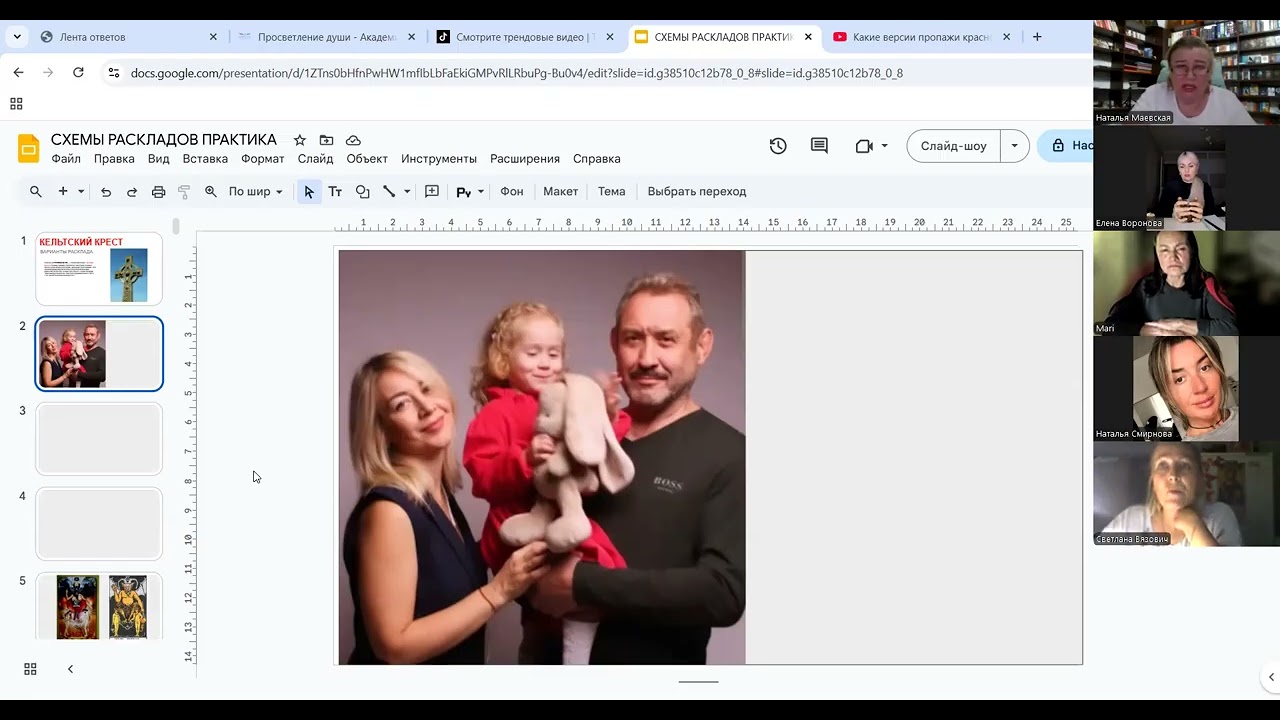
Task: Undo the last action
Action: 106,192
